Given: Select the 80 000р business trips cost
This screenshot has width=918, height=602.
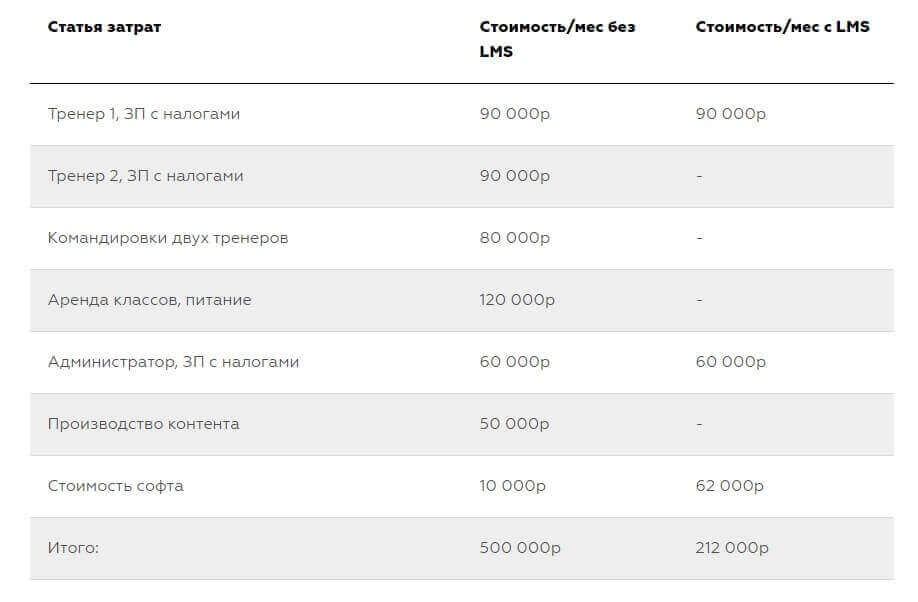Looking at the screenshot, I should point(515,238).
